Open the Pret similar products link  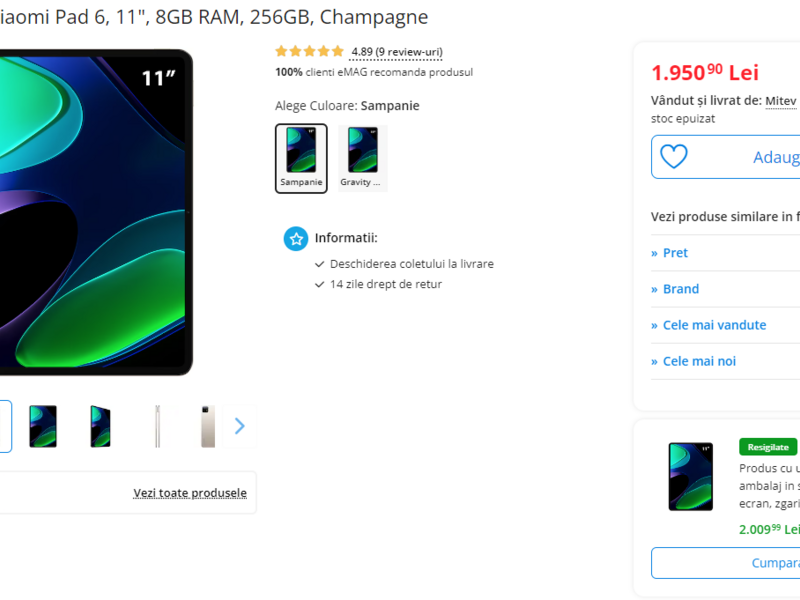click(675, 253)
